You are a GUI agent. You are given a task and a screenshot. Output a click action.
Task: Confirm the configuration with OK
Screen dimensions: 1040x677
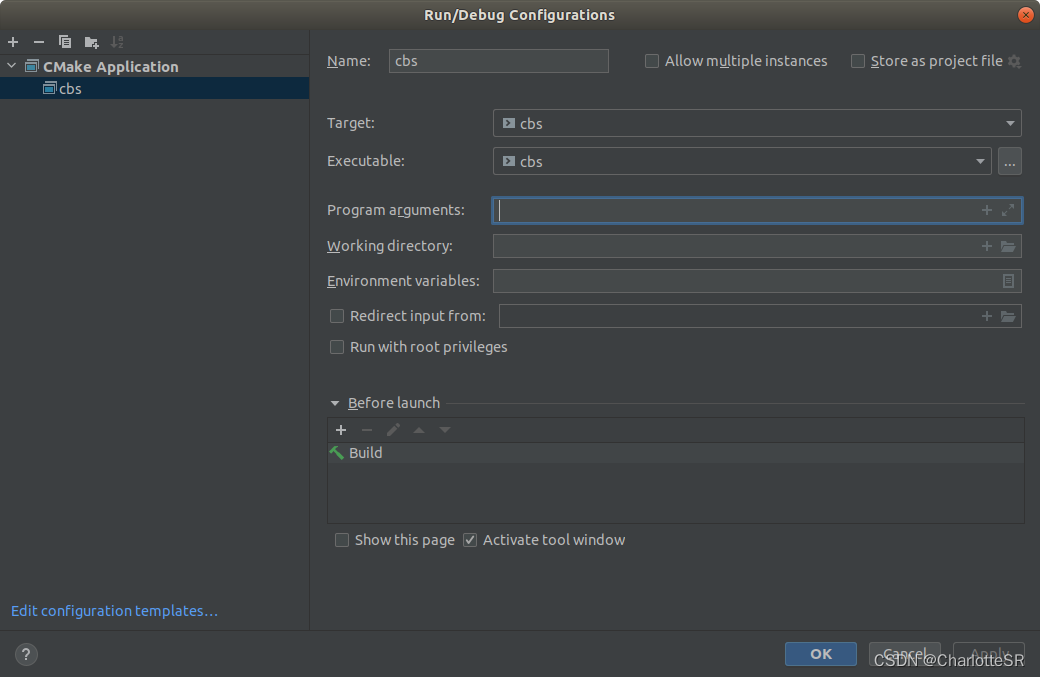click(x=820, y=654)
